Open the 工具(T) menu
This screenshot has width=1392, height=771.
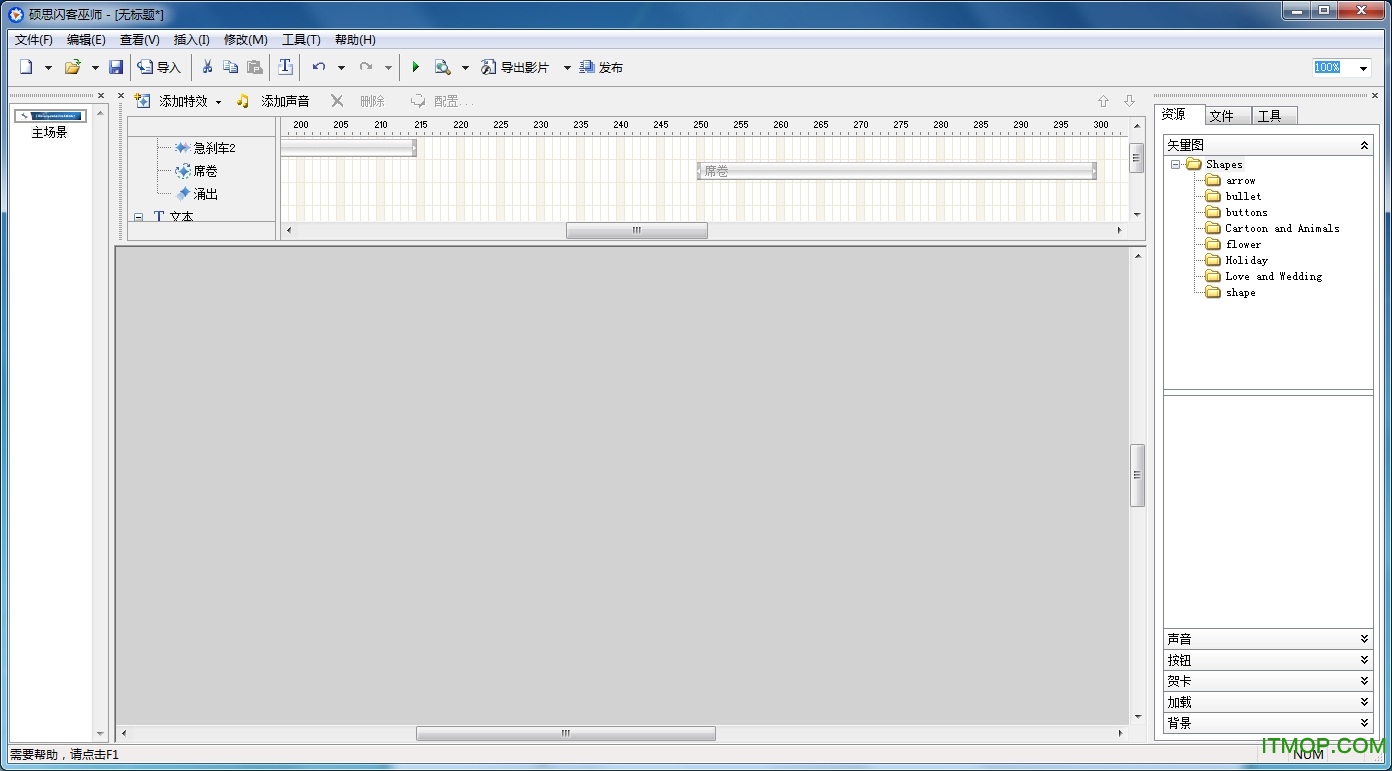click(301, 40)
